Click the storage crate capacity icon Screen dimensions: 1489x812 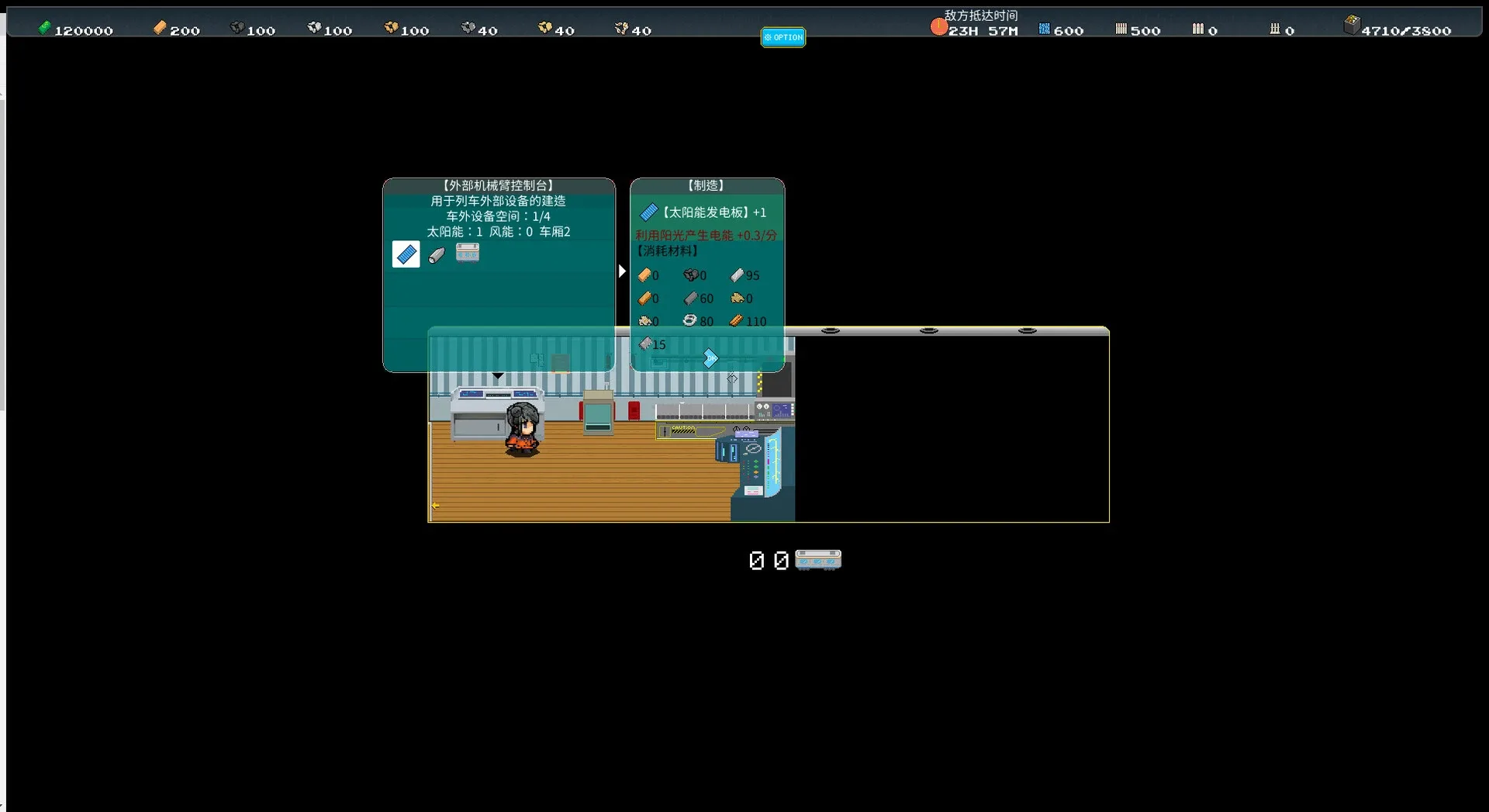coord(1351,26)
